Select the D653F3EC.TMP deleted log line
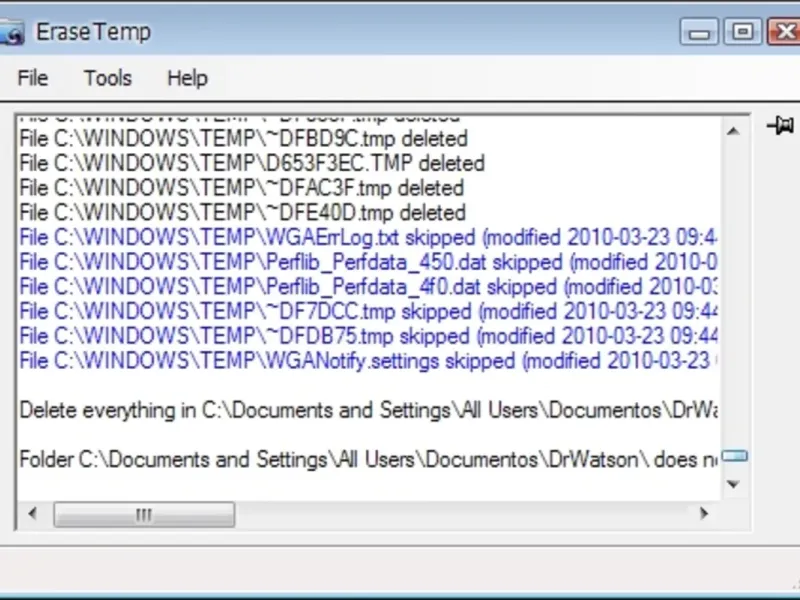This screenshot has width=800, height=600. (252, 163)
